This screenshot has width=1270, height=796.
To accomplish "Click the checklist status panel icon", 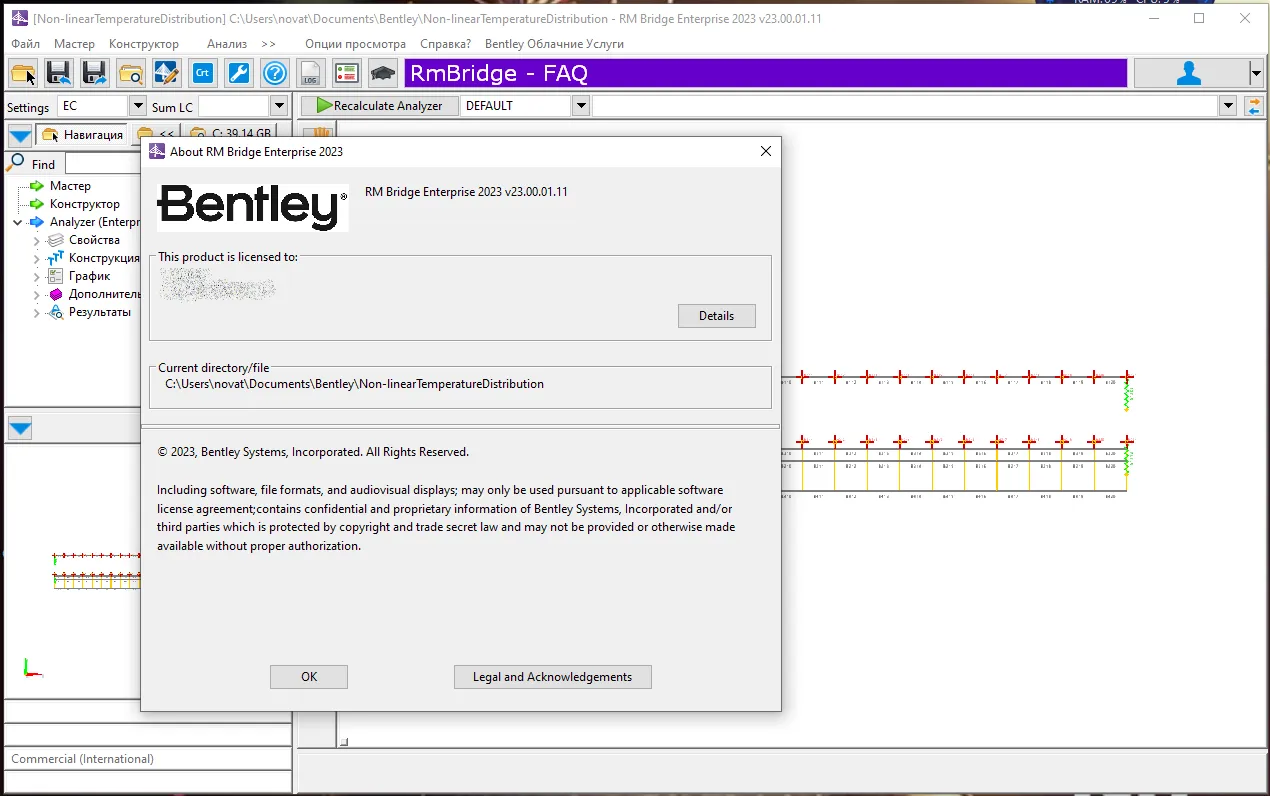I will pos(347,73).
